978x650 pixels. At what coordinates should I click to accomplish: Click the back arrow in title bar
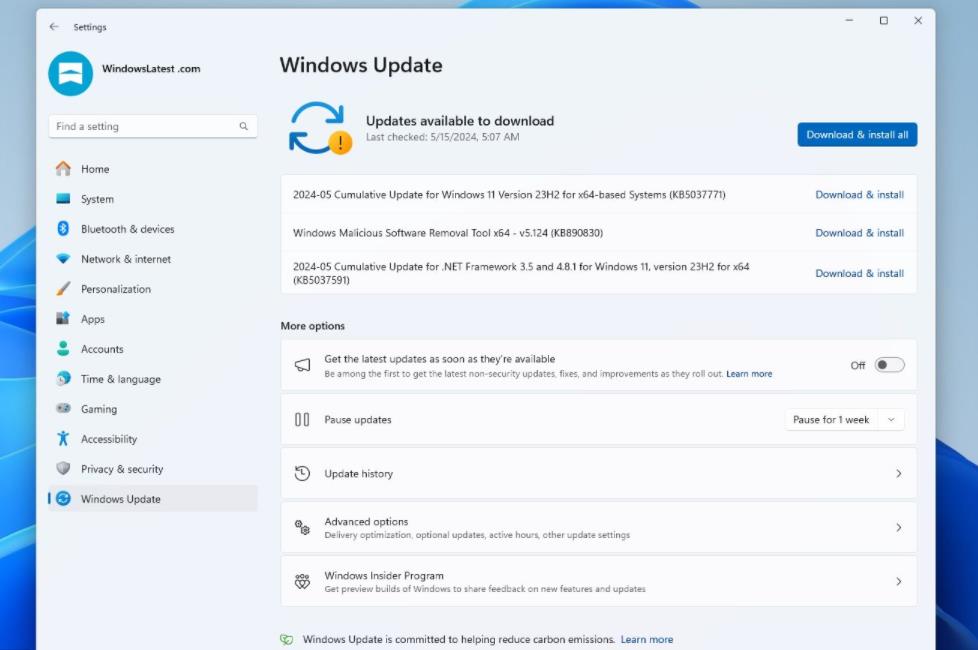click(x=54, y=27)
